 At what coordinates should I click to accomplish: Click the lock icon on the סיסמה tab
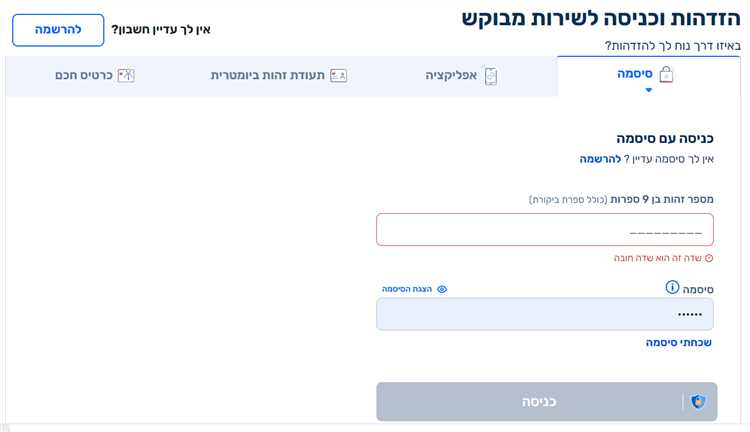point(667,74)
